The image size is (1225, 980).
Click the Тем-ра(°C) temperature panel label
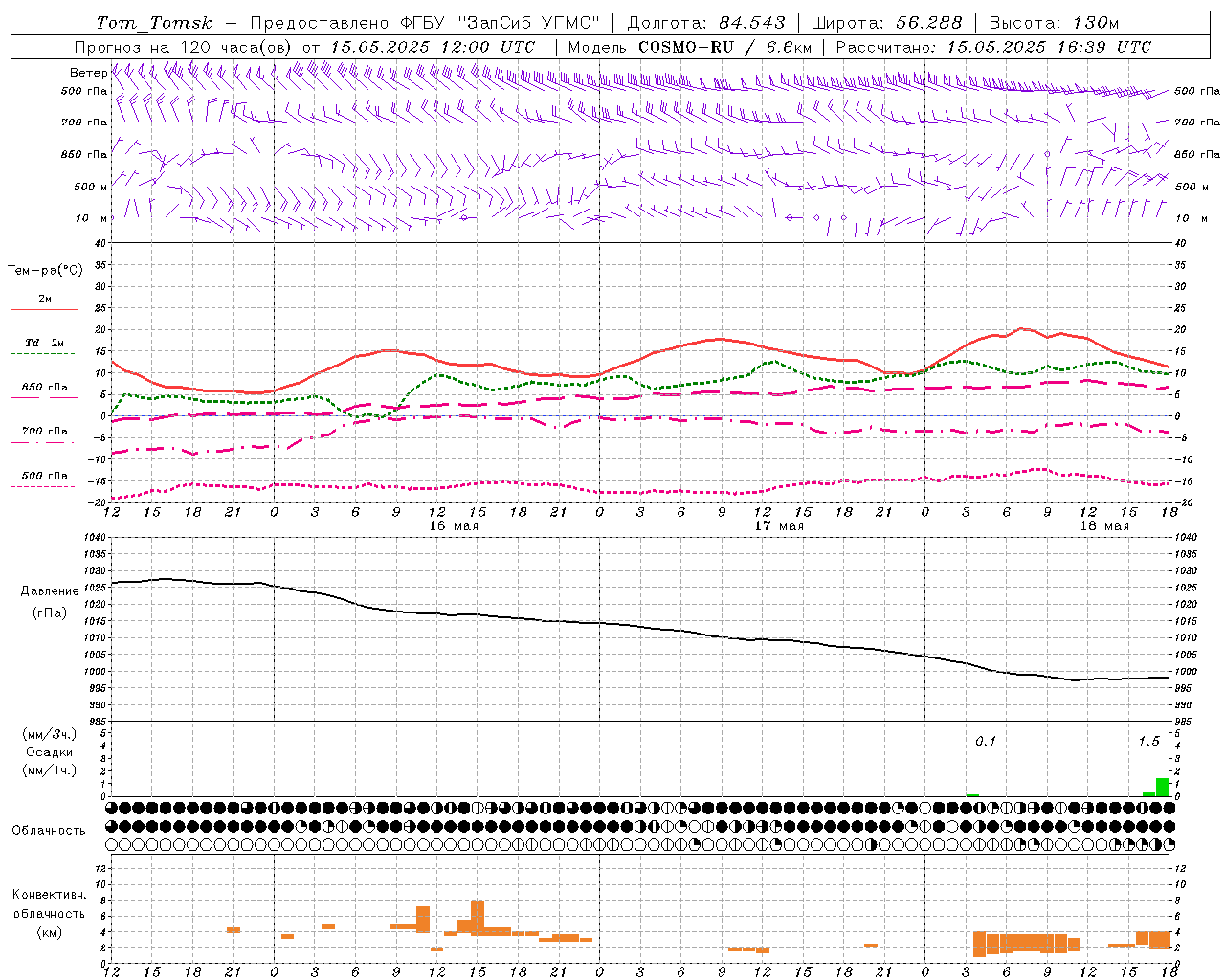pyautogui.click(x=45, y=271)
